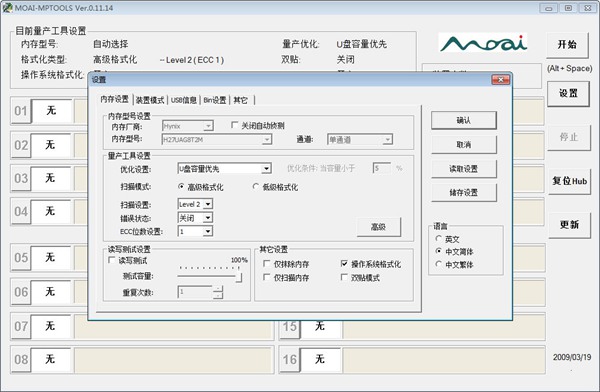Screen dimensions: 600x392
Task: Click the 重复次数 stepper arrows
Action: tap(218, 292)
